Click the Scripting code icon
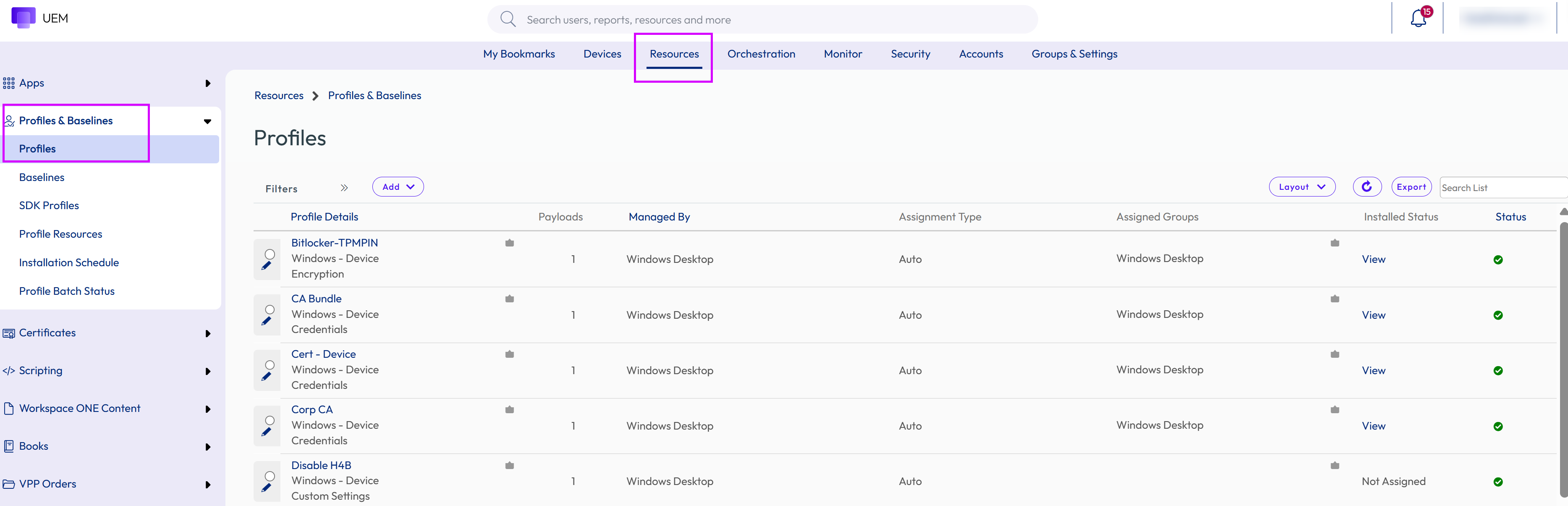 (8, 371)
